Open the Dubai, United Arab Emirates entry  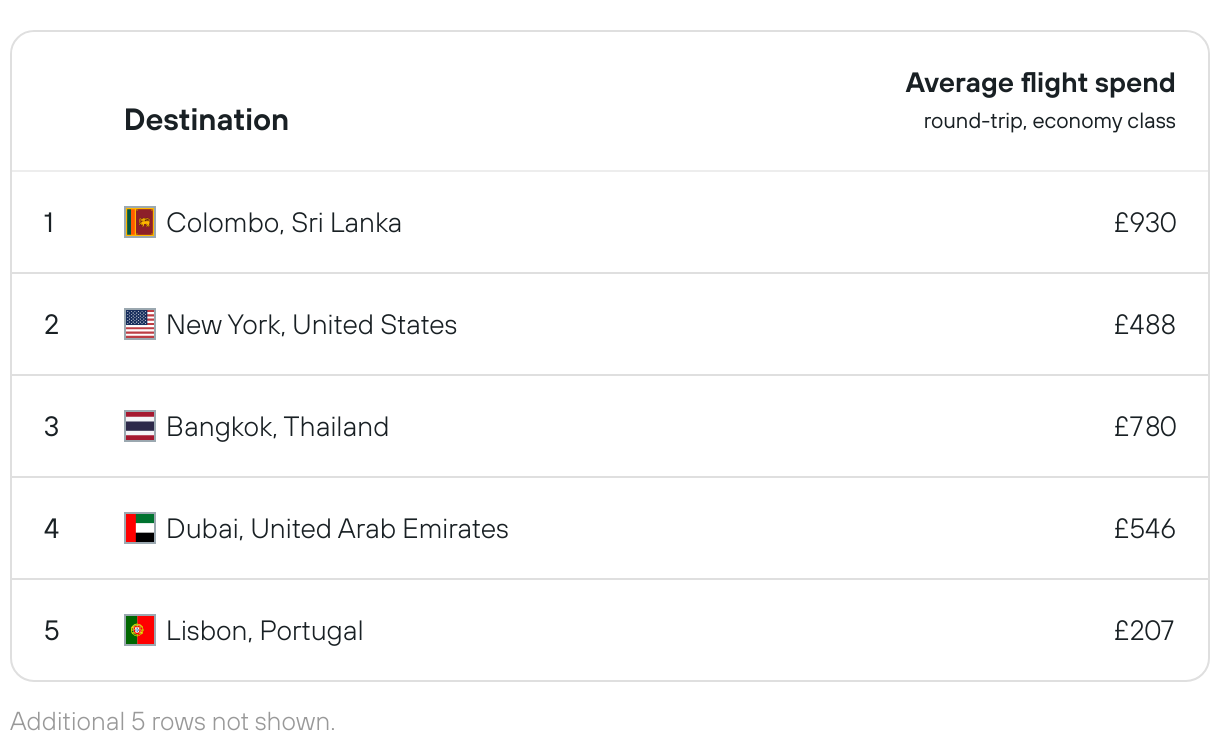pos(337,528)
